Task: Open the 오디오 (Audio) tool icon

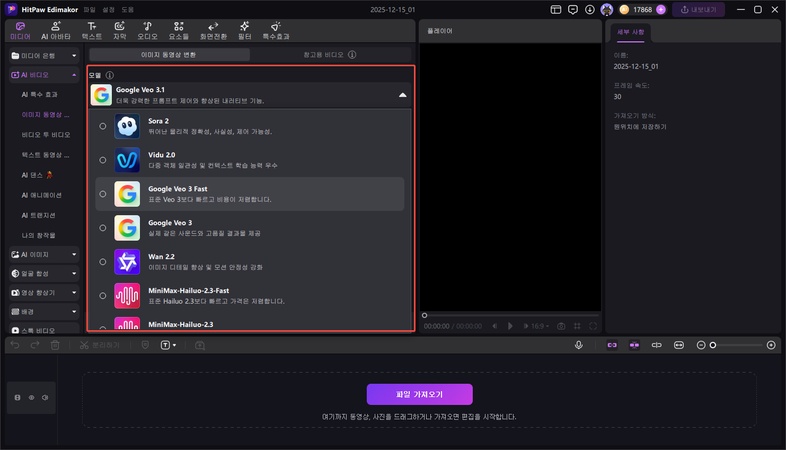Action: 147,31
